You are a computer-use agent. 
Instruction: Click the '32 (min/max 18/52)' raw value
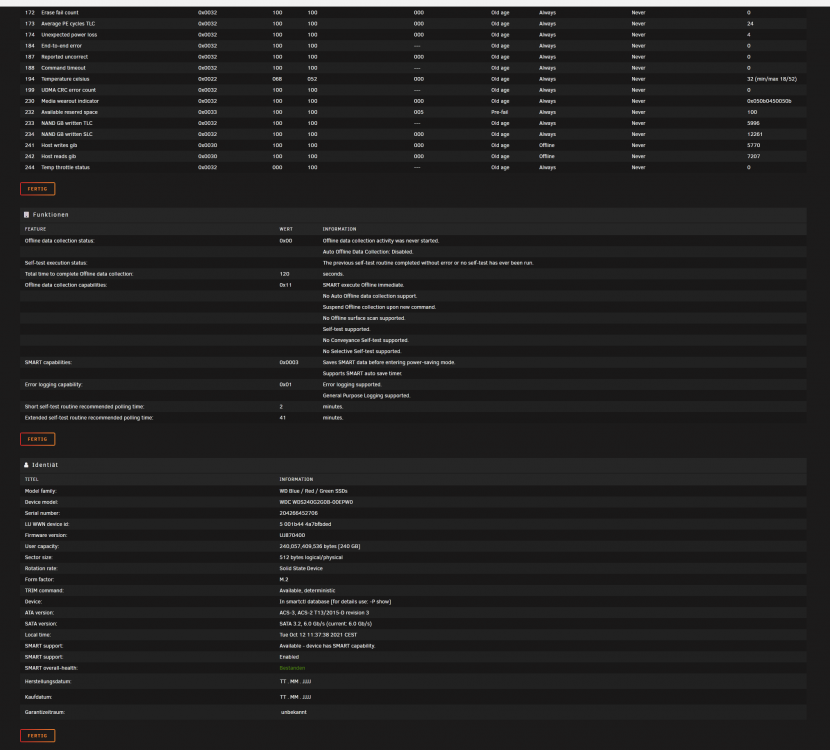[772, 79]
